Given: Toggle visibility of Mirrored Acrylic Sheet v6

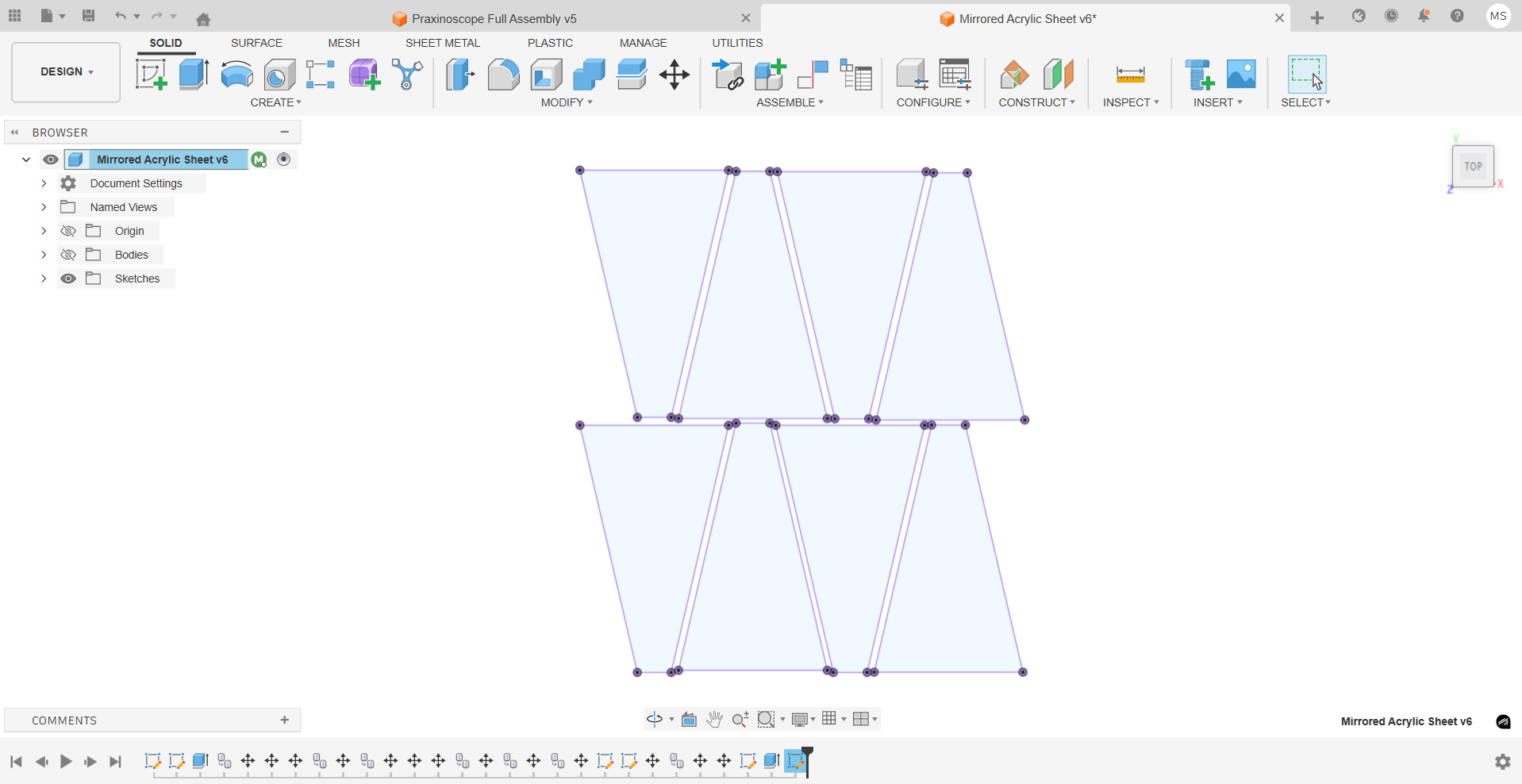Looking at the screenshot, I should coord(50,159).
